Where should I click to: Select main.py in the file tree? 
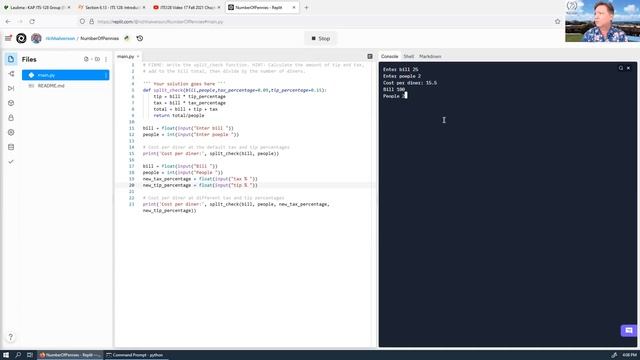coord(65,75)
